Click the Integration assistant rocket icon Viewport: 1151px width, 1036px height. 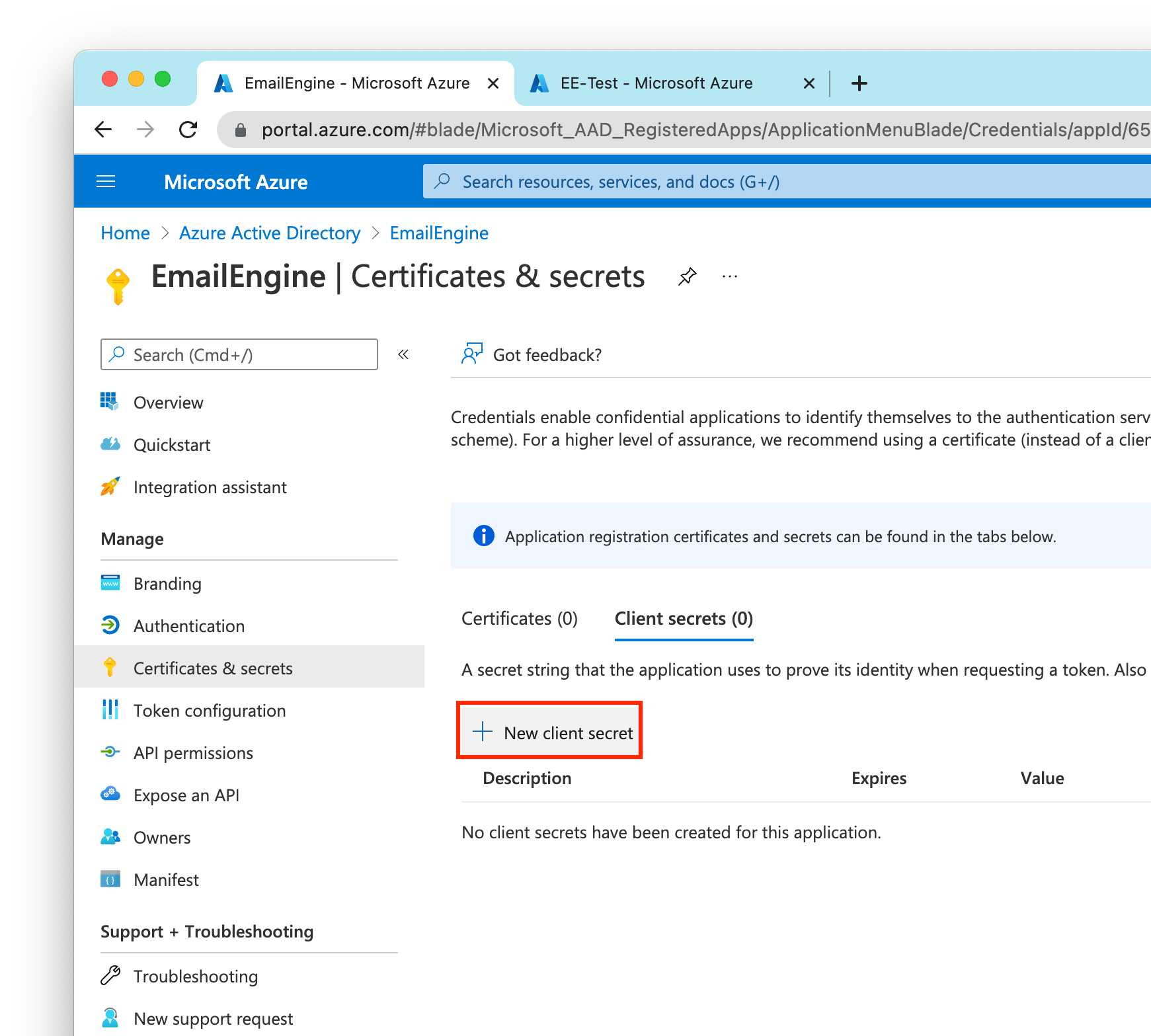pos(110,486)
